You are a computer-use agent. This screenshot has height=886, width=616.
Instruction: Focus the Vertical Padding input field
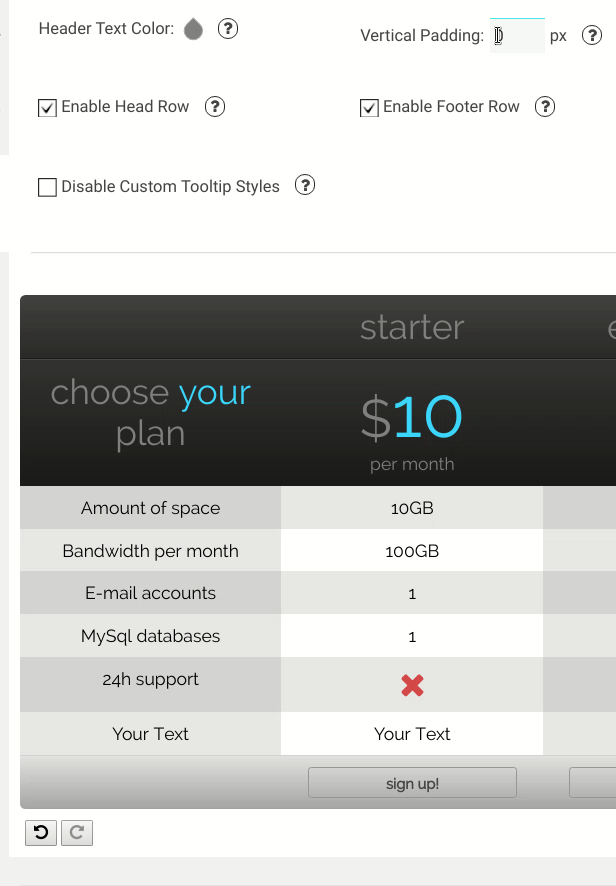point(517,36)
